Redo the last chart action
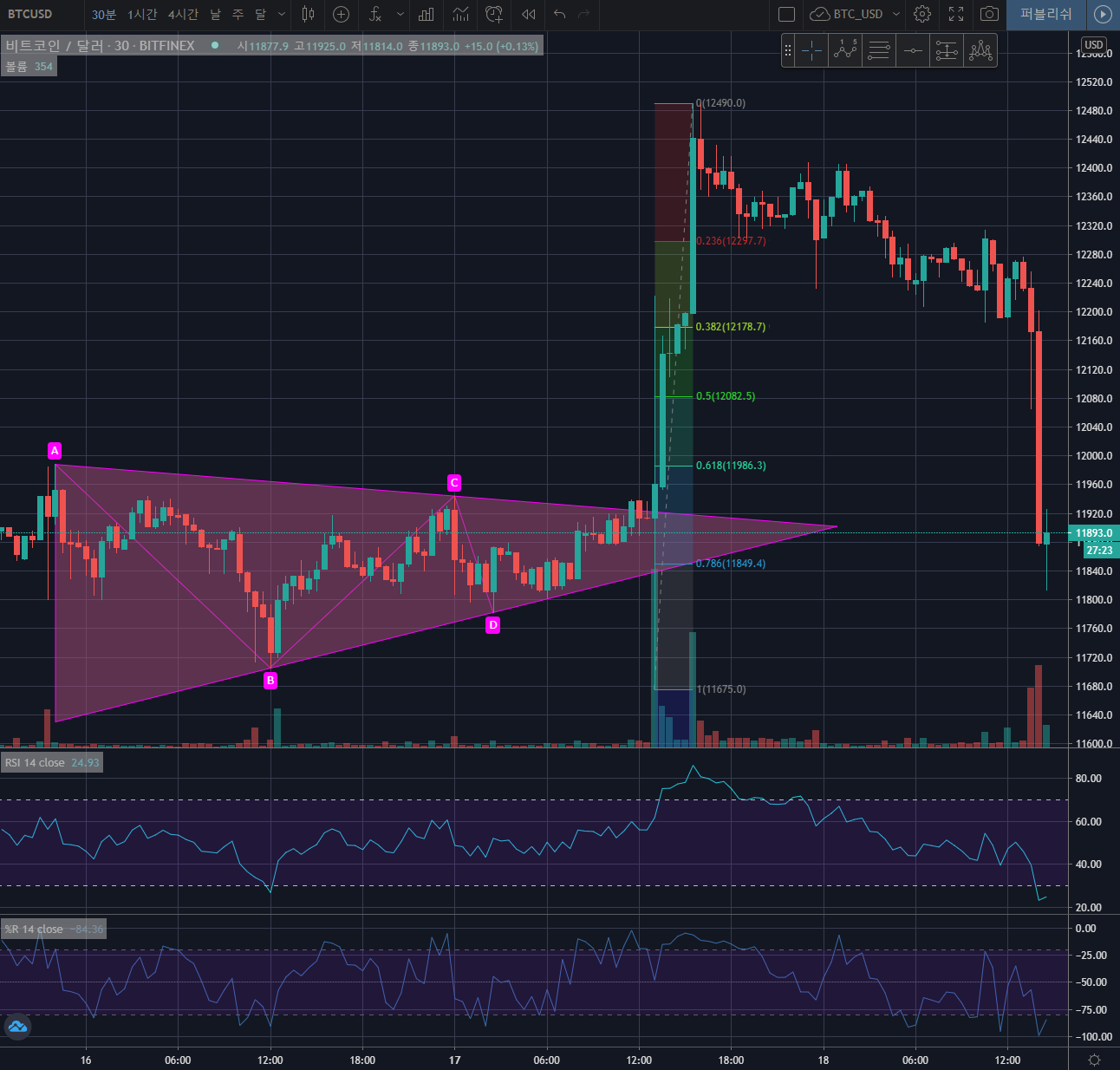1120x1070 pixels. [583, 14]
